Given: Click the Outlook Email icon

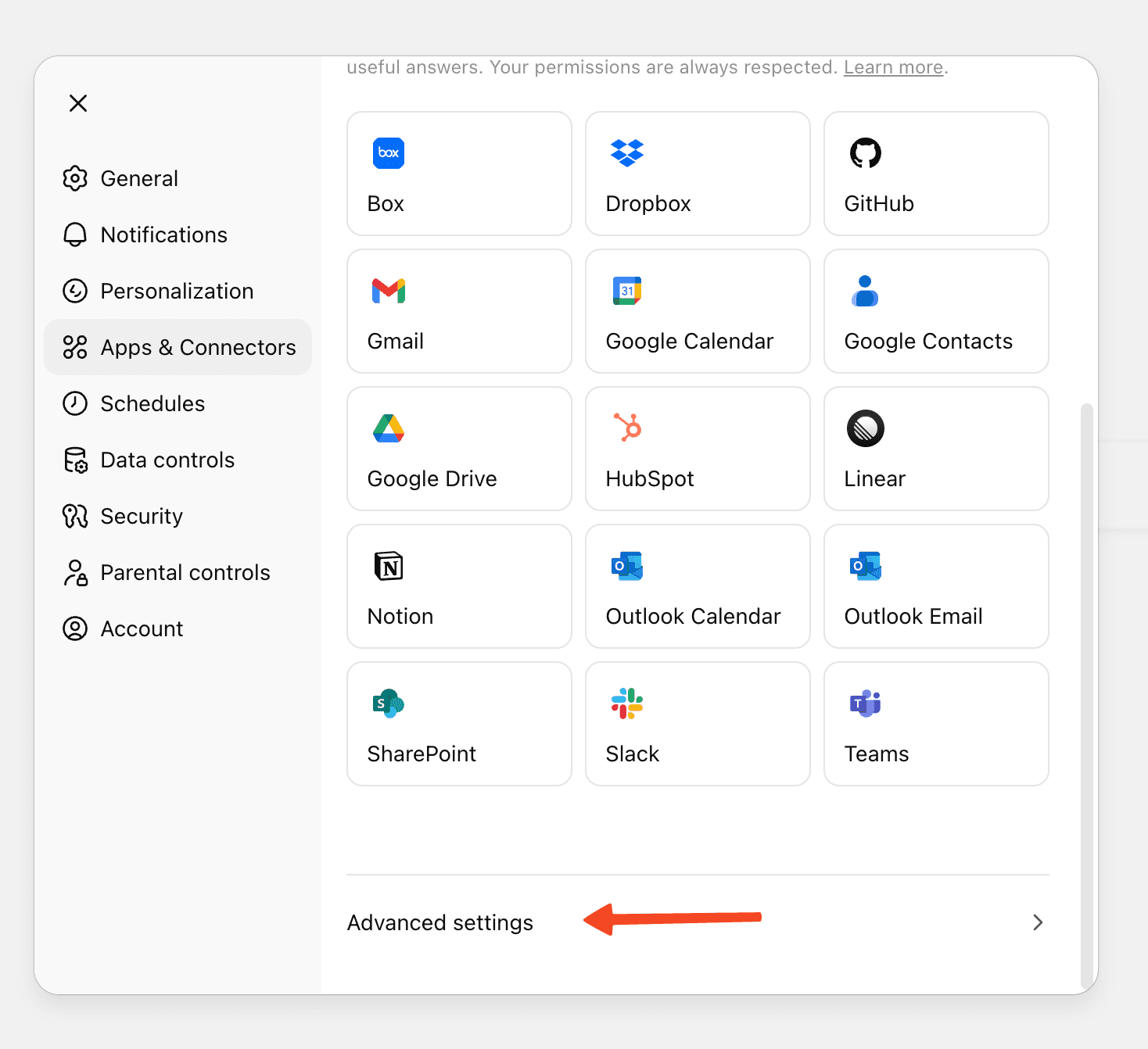Looking at the screenshot, I should pyautogui.click(x=866, y=566).
